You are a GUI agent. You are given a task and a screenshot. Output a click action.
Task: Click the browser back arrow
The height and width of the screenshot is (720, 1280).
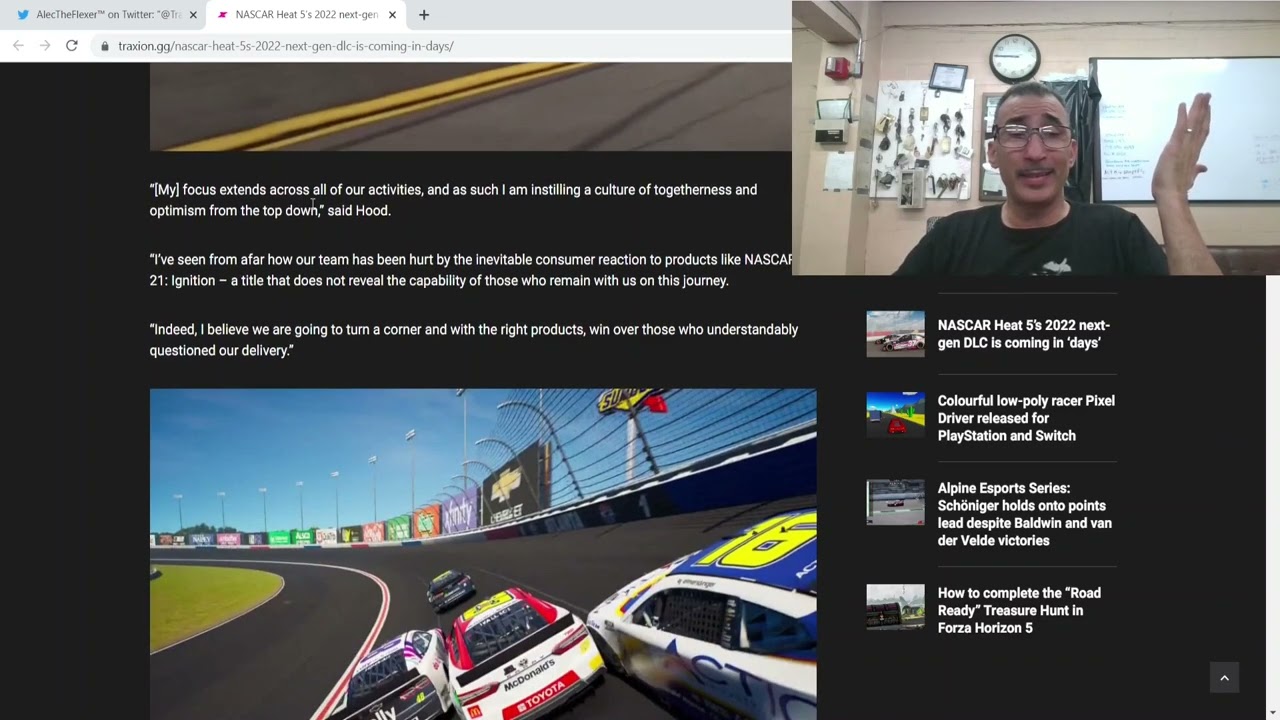pyautogui.click(x=18, y=46)
